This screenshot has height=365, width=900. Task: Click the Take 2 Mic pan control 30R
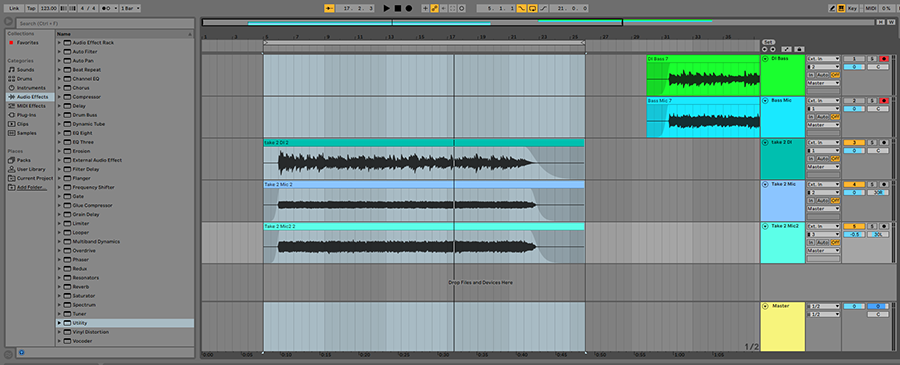[x=878, y=192]
